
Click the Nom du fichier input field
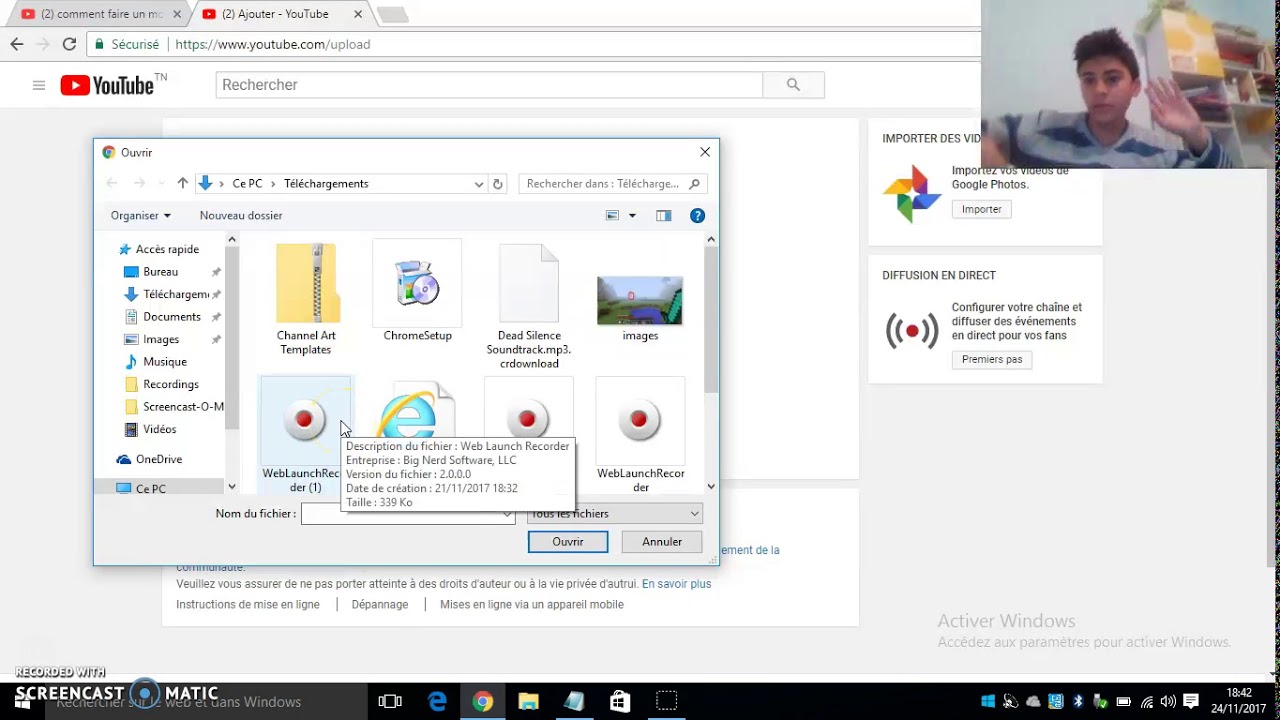pyautogui.click(x=400, y=514)
